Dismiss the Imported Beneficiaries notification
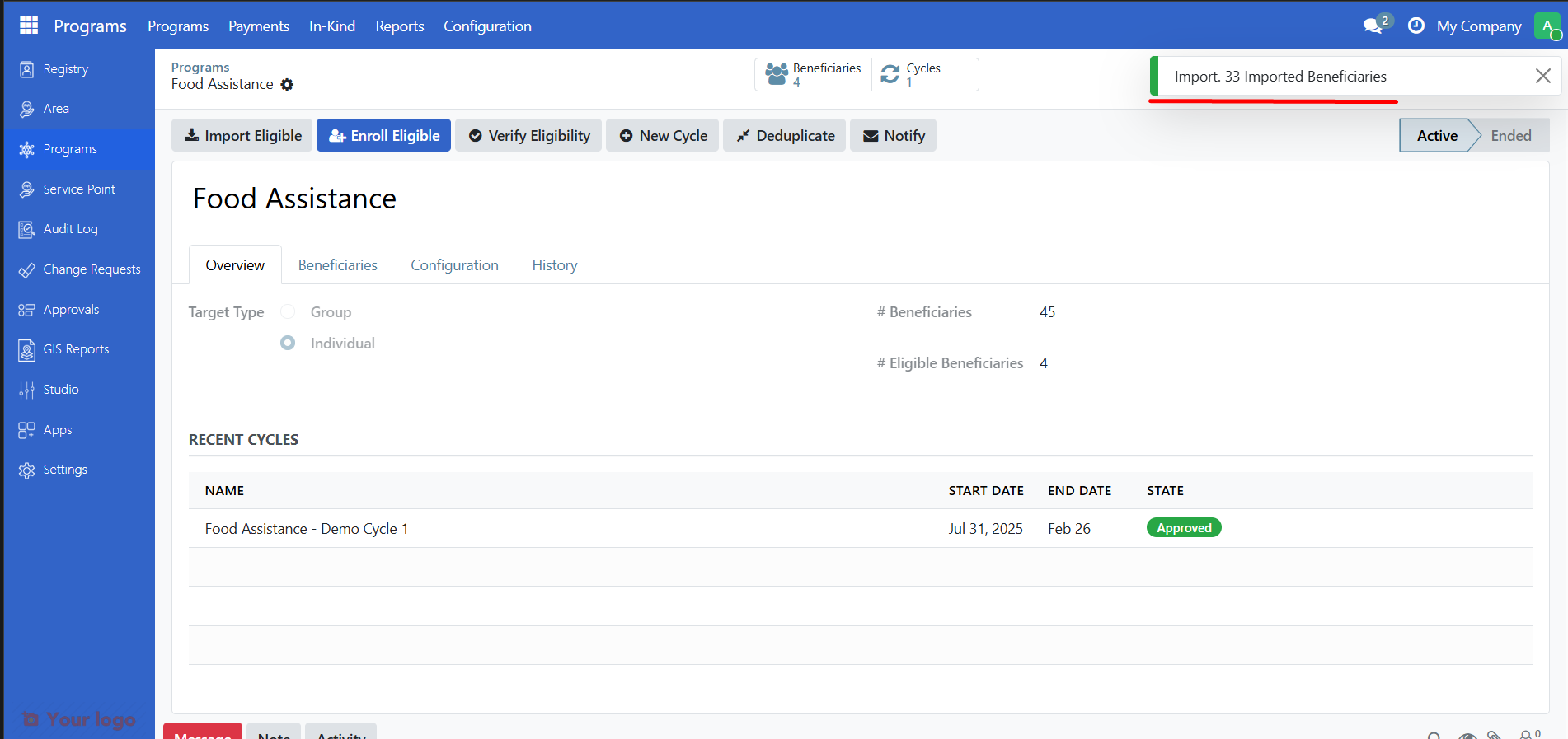1568x739 pixels. click(x=1542, y=77)
